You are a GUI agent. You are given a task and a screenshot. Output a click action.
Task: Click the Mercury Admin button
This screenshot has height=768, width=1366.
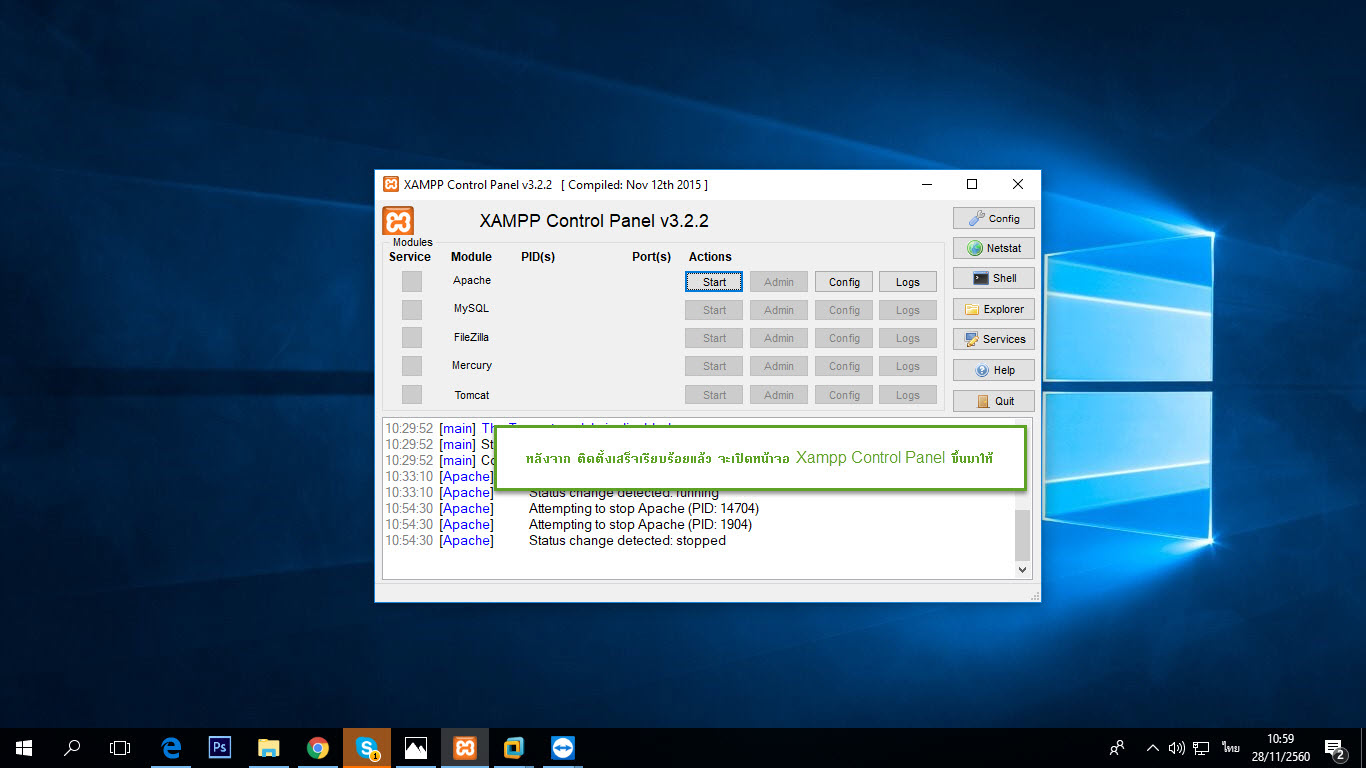[779, 366]
